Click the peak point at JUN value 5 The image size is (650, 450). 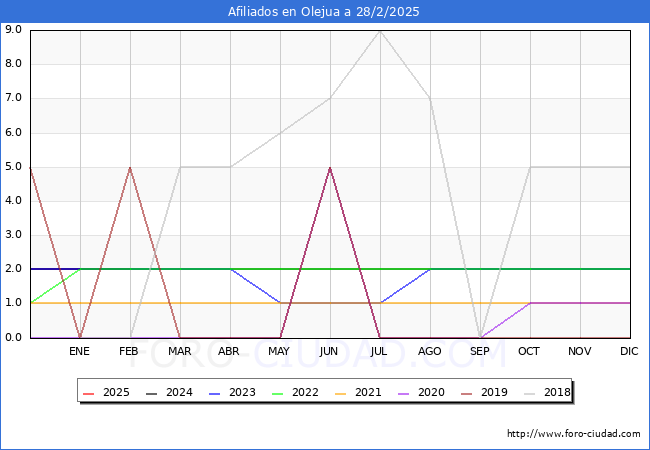[x=330, y=167]
